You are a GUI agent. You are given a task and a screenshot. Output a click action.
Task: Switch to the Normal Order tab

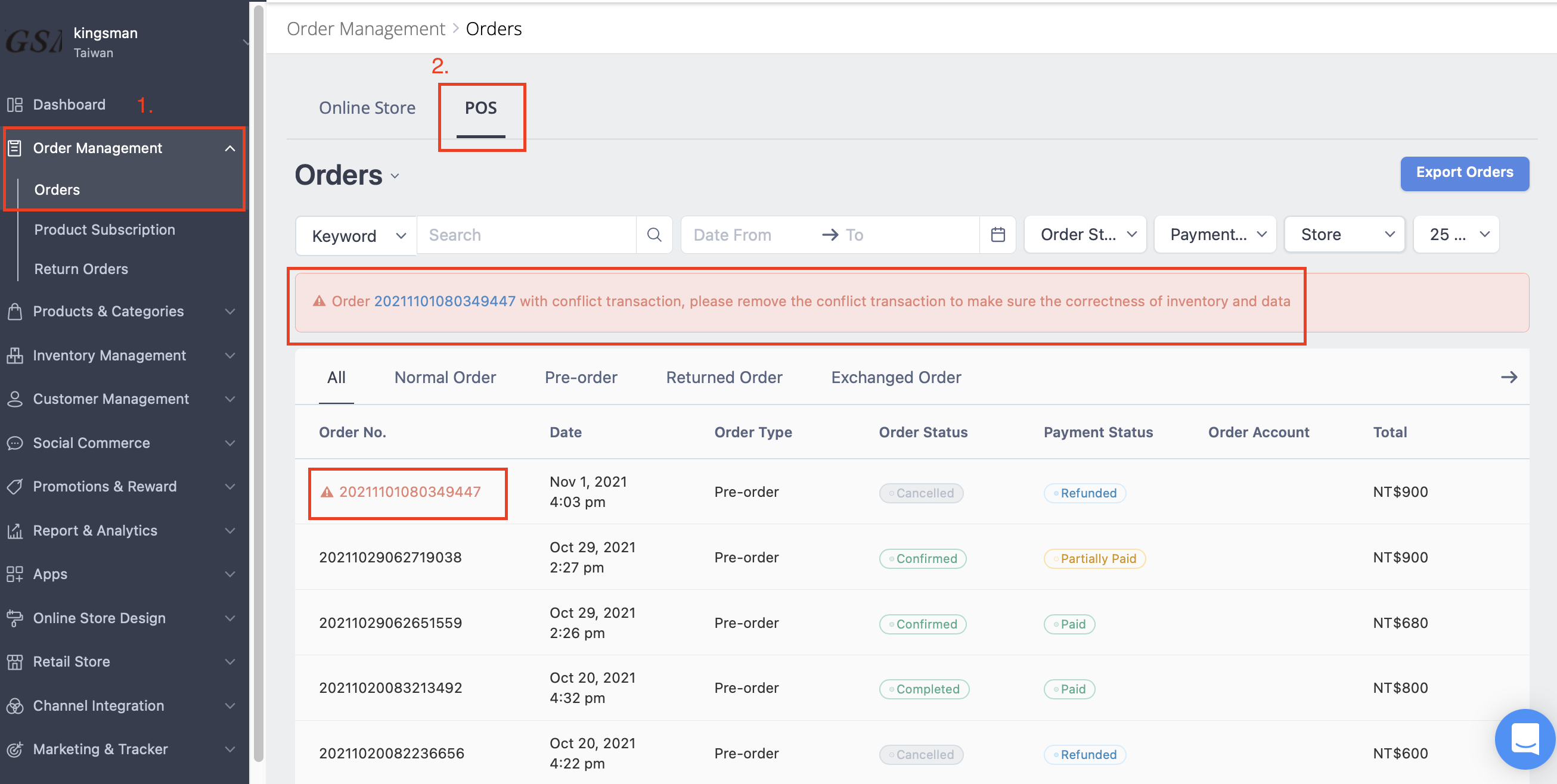(x=445, y=377)
